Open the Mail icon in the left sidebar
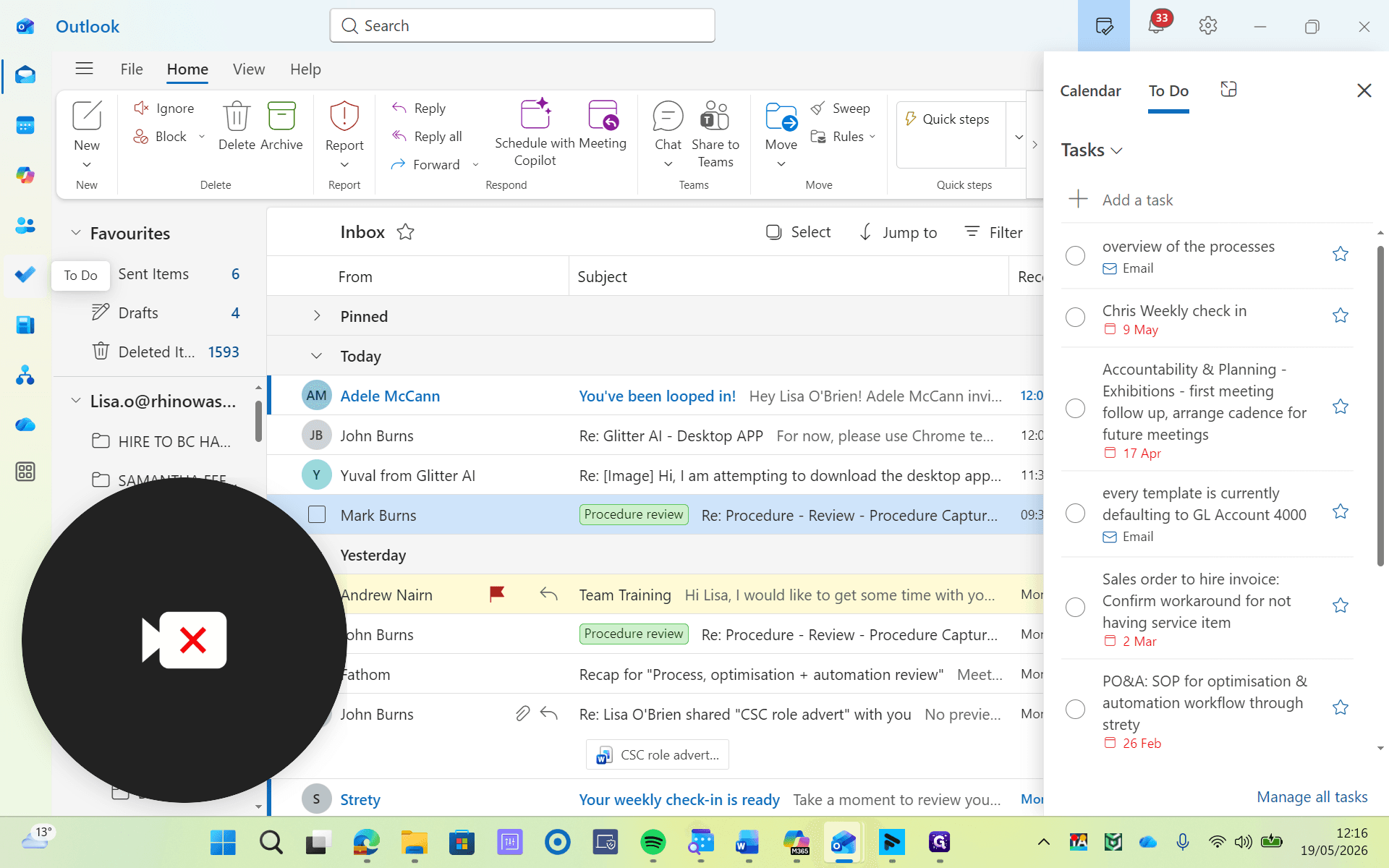Image resolution: width=1389 pixels, height=868 pixels. [25, 75]
